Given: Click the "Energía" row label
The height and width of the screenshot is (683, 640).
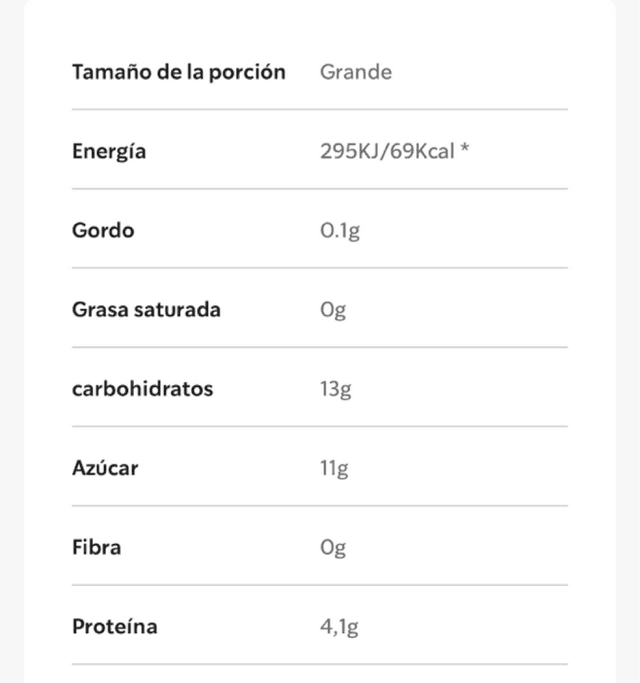Looking at the screenshot, I should (x=109, y=152).
